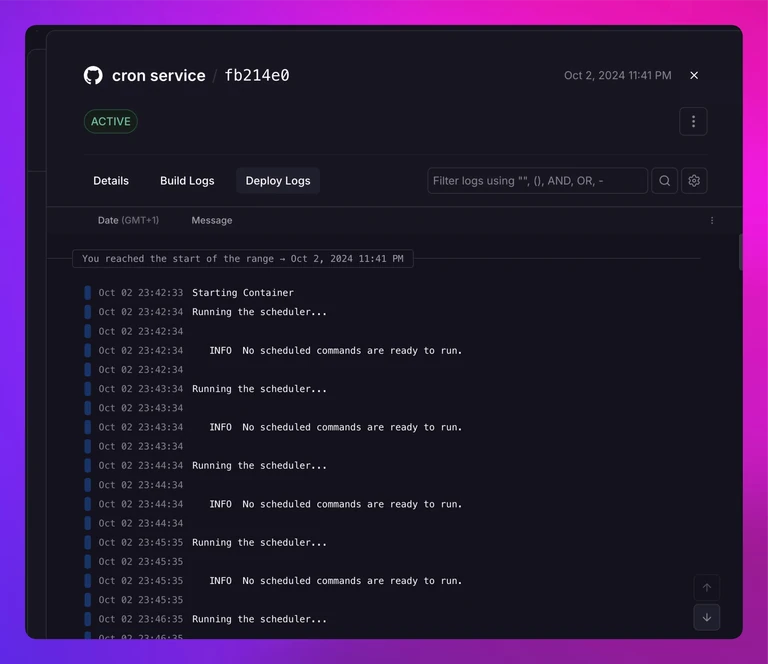Click the GitHub logo icon
Screen dimensions: 768x664
point(93,75)
